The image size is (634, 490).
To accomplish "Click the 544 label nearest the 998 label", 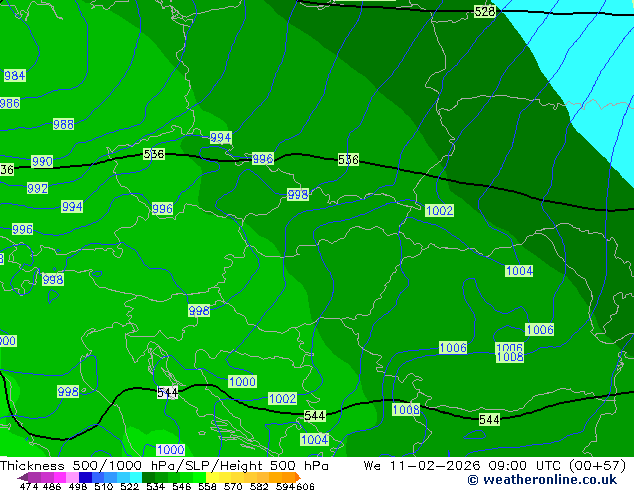I will pos(167,392).
